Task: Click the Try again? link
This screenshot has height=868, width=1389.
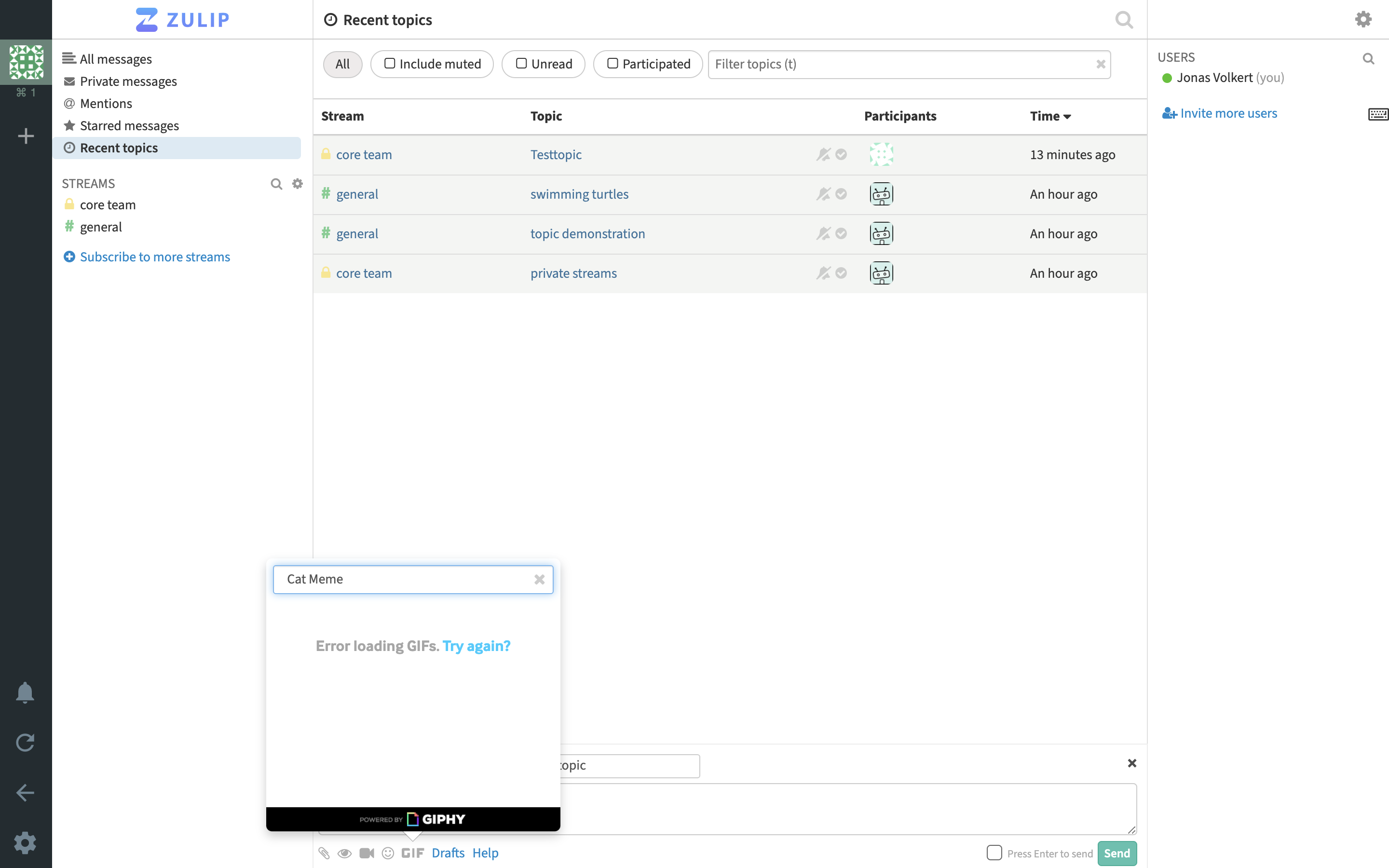Action: (477, 646)
